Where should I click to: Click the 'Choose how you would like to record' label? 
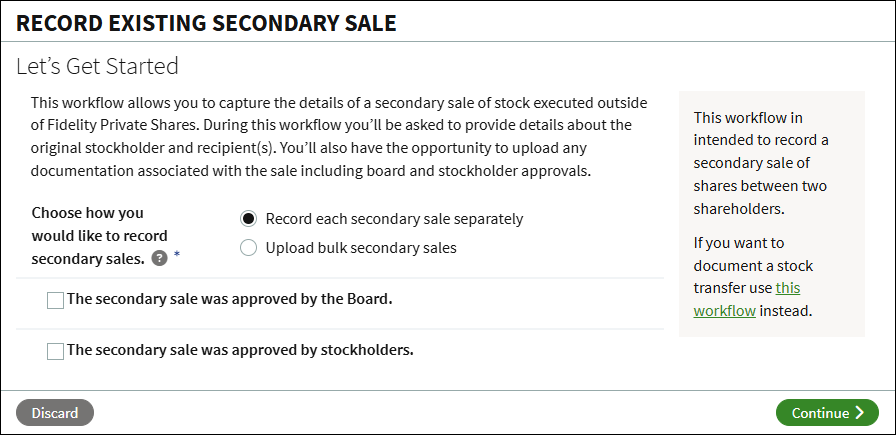(x=99, y=236)
